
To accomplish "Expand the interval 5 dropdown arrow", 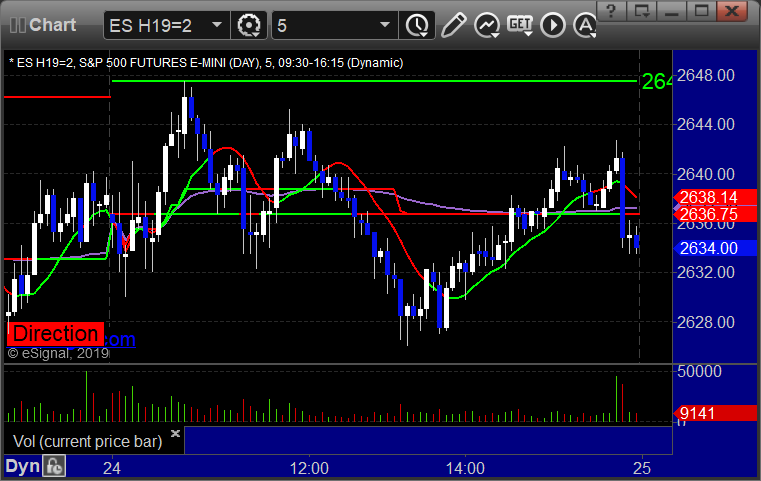I will (x=385, y=25).
